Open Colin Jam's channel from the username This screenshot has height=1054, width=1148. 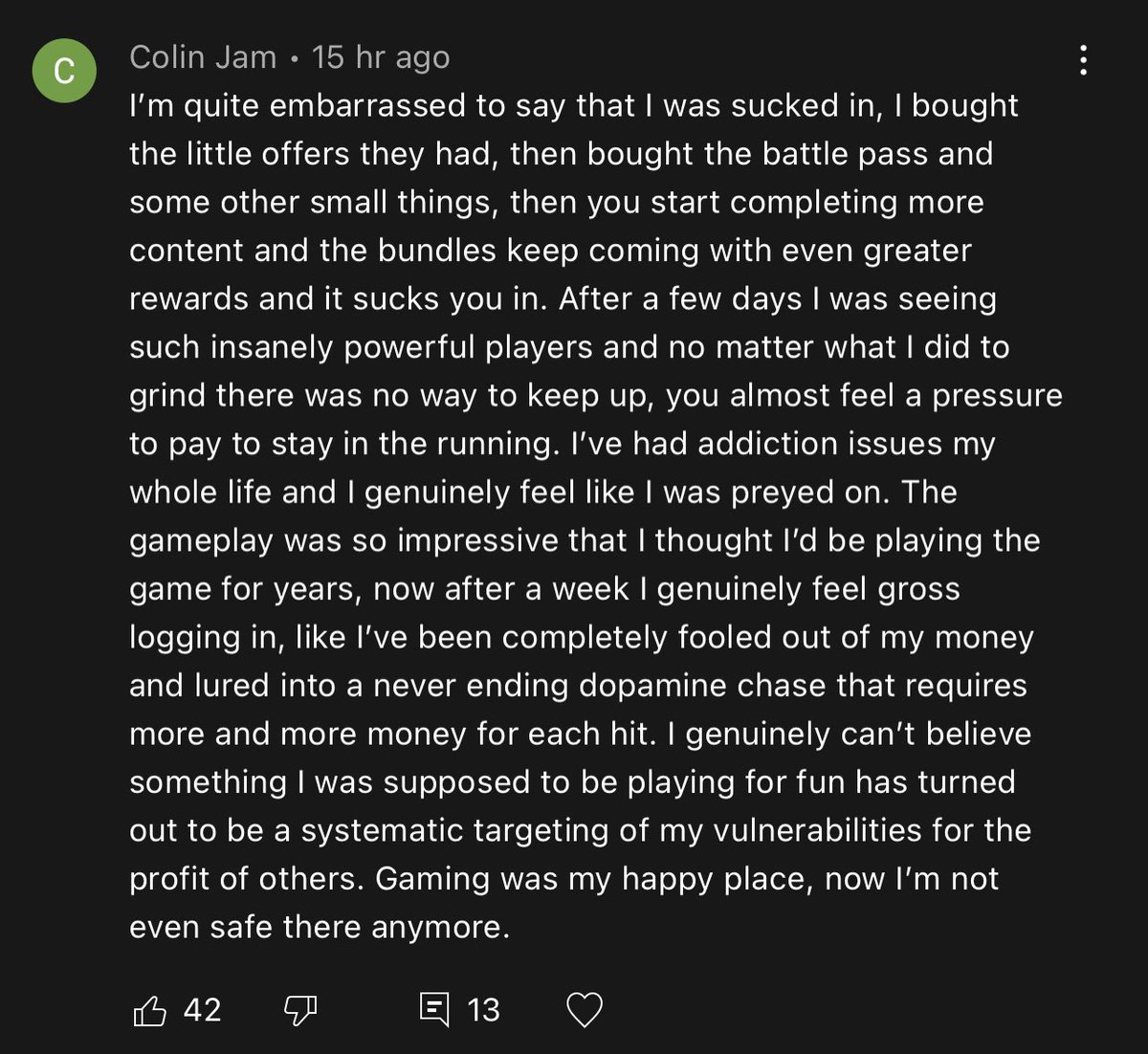(203, 57)
